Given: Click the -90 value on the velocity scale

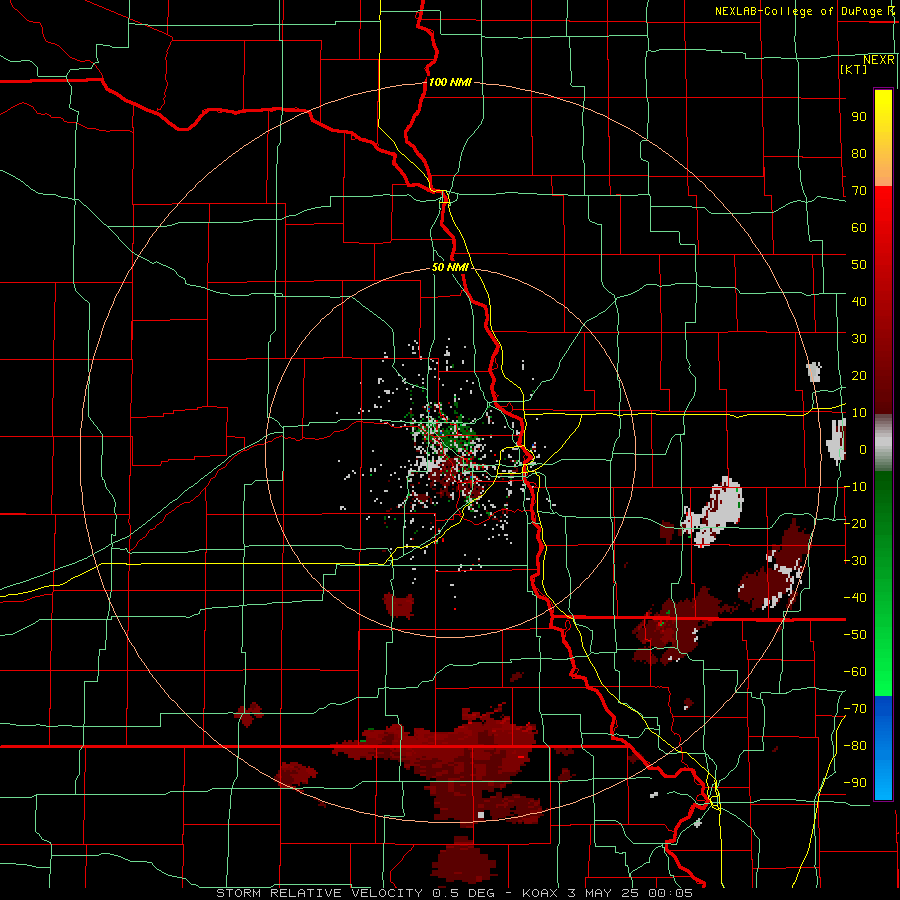Looking at the screenshot, I should tap(855, 783).
